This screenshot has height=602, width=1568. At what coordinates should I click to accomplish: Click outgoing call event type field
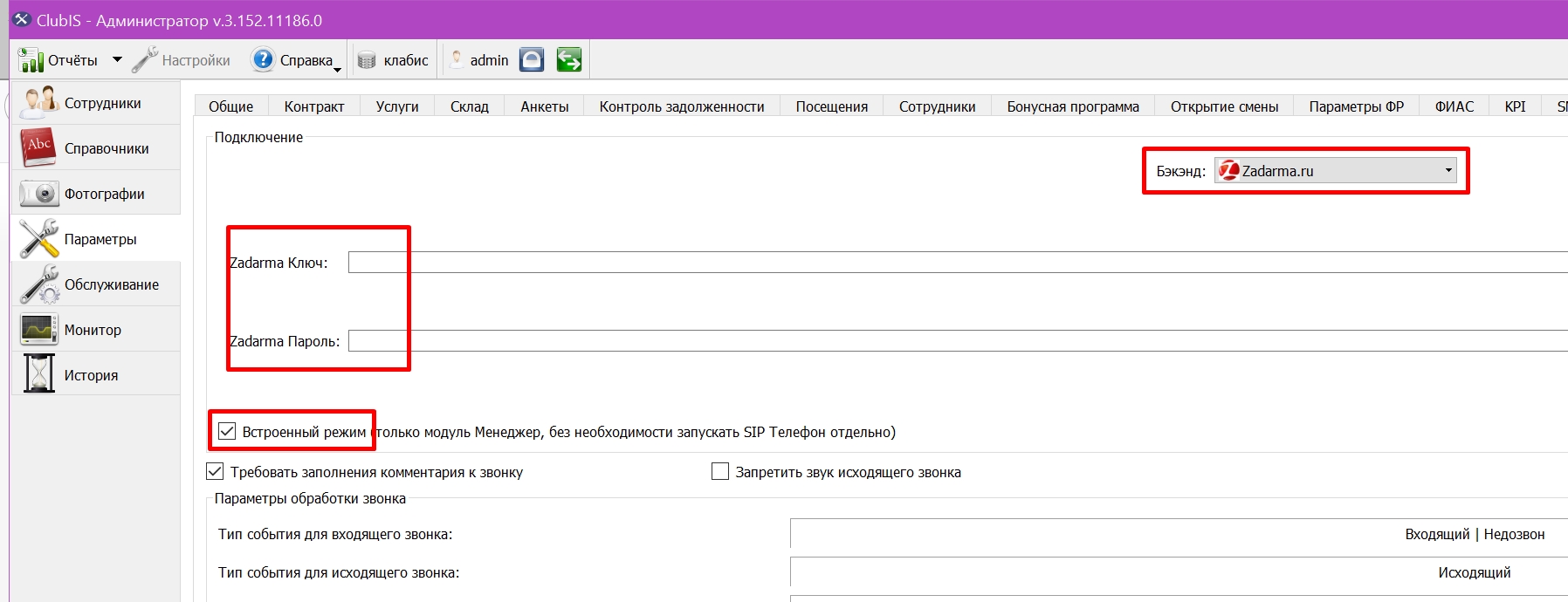pos(1179,572)
